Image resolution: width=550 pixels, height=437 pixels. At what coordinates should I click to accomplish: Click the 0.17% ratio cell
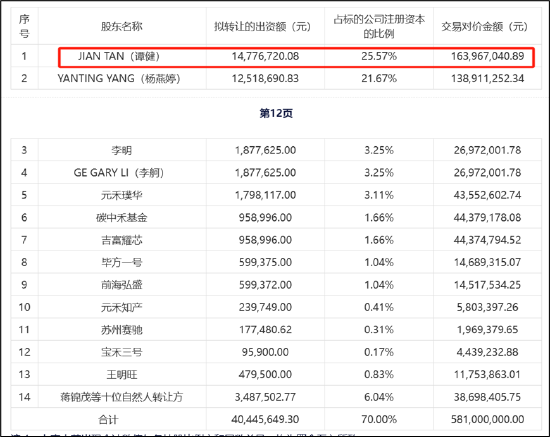[x=379, y=352]
